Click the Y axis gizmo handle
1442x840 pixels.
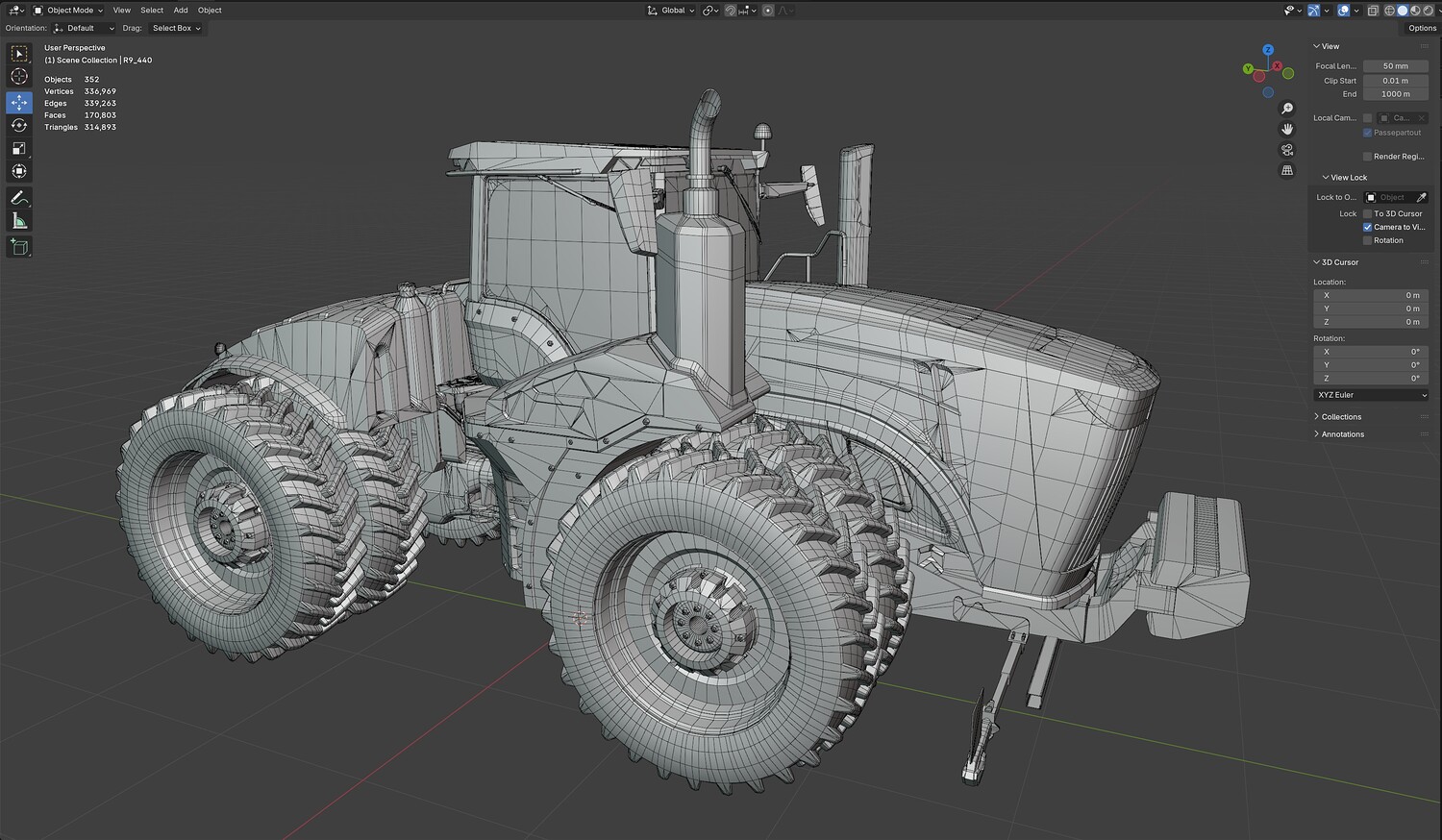1248,69
